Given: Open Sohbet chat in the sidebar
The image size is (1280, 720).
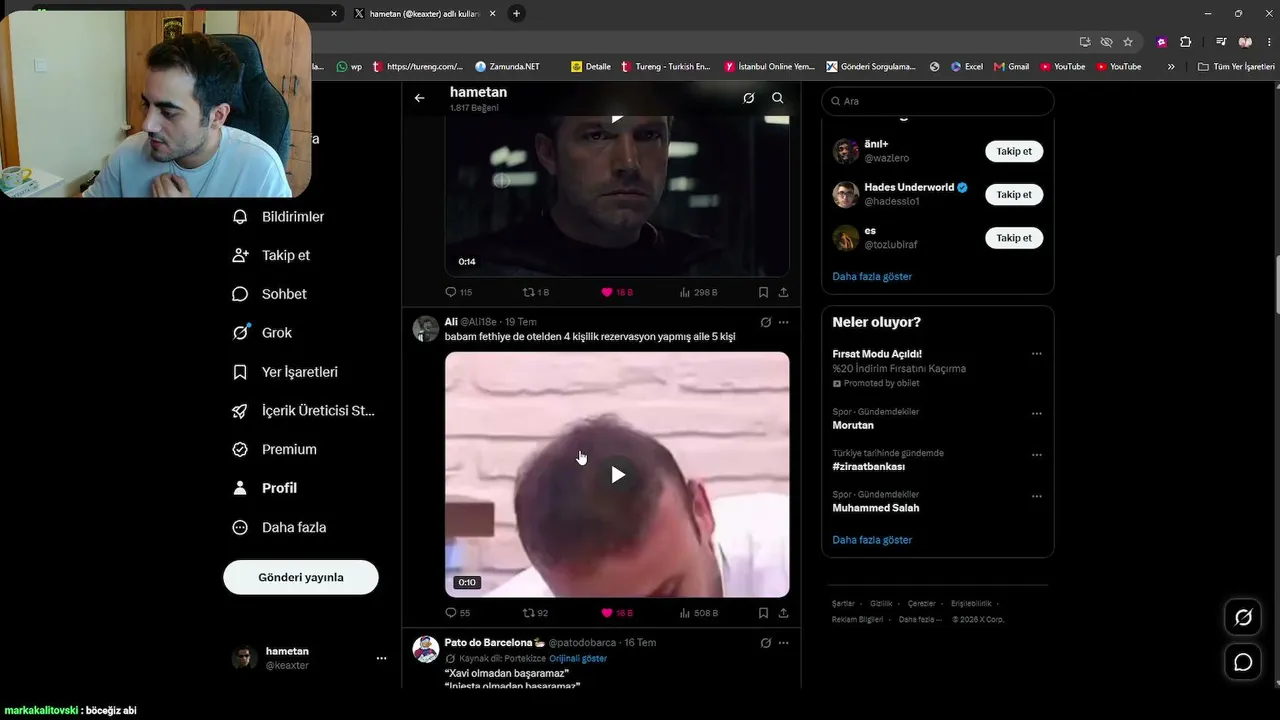Looking at the screenshot, I should (x=269, y=294).
